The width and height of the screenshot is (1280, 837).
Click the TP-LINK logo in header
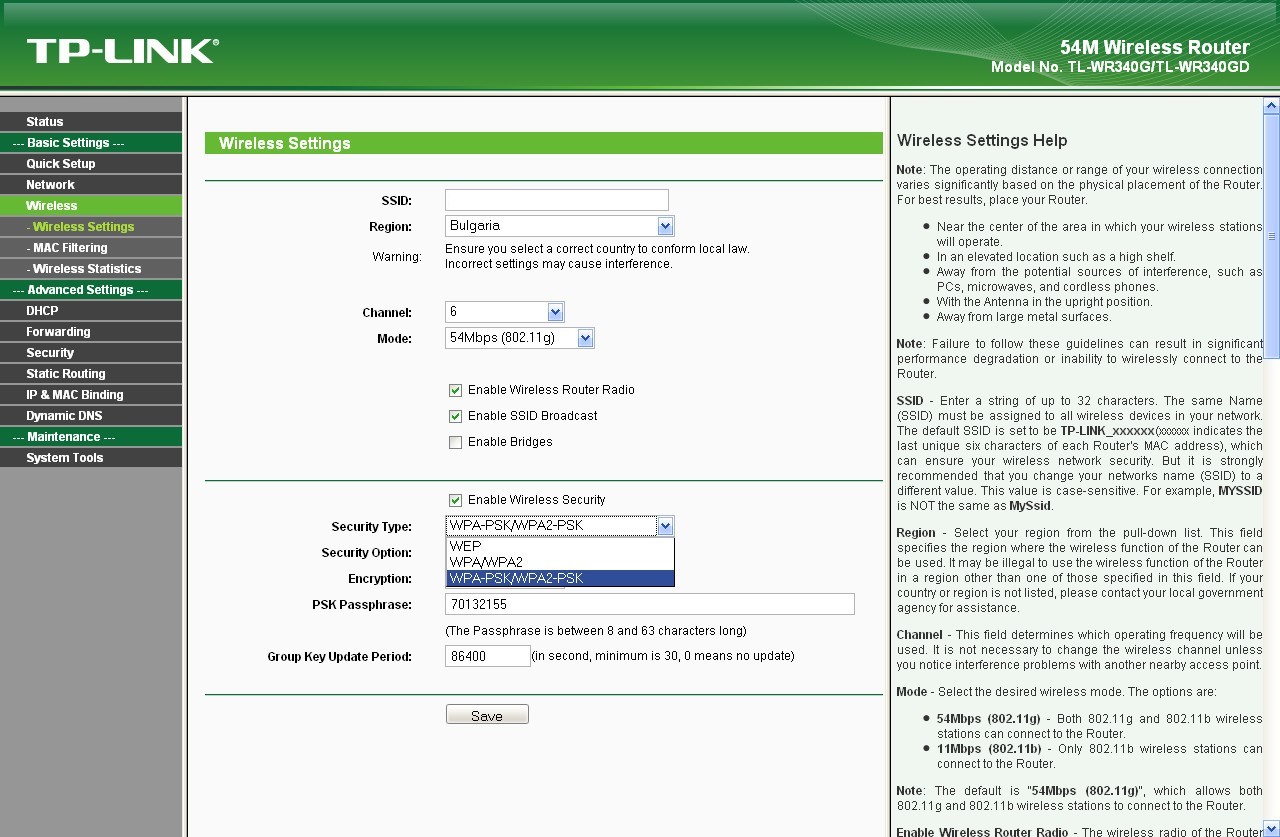[x=122, y=51]
